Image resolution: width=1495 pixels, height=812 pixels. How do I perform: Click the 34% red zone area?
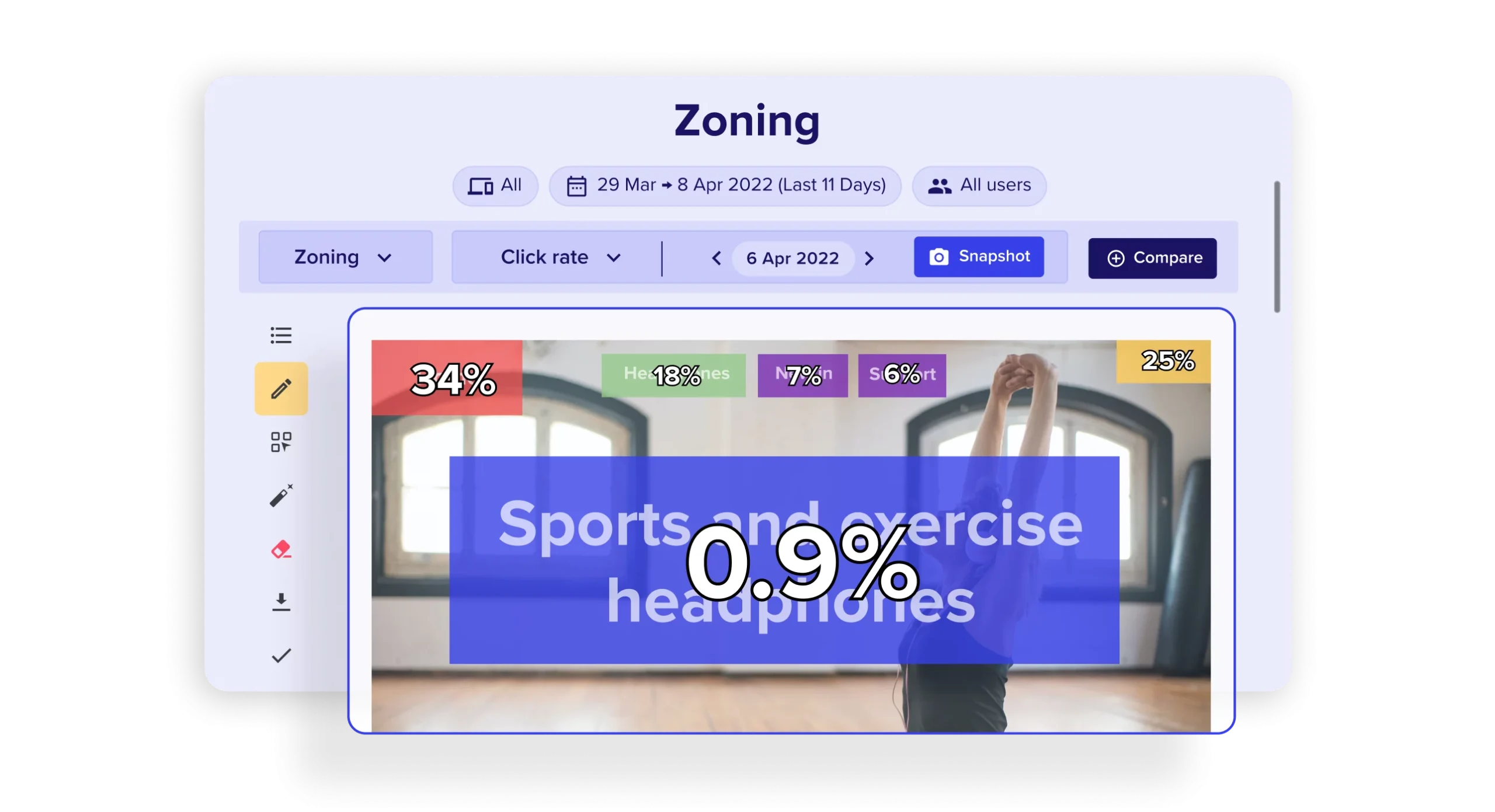tap(452, 378)
